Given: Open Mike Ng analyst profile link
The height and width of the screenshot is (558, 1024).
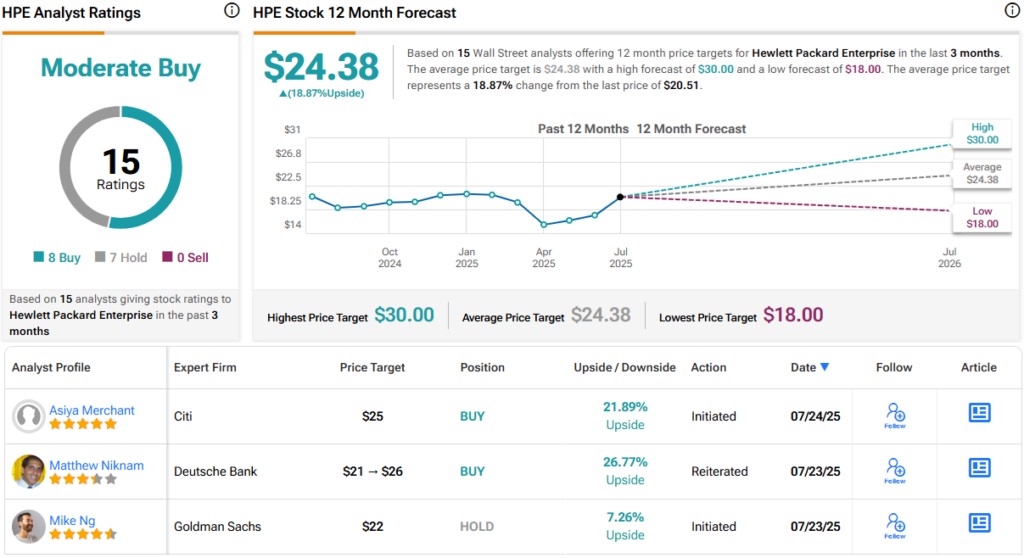Looking at the screenshot, I should pos(72,520).
